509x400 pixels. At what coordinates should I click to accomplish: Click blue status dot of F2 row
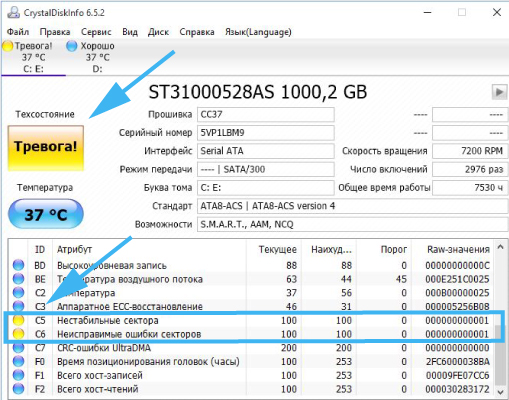tap(18, 389)
